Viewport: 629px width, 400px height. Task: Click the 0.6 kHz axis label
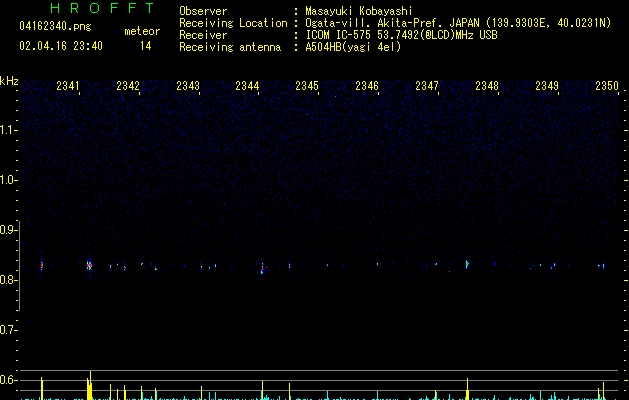pyautogui.click(x=8, y=380)
